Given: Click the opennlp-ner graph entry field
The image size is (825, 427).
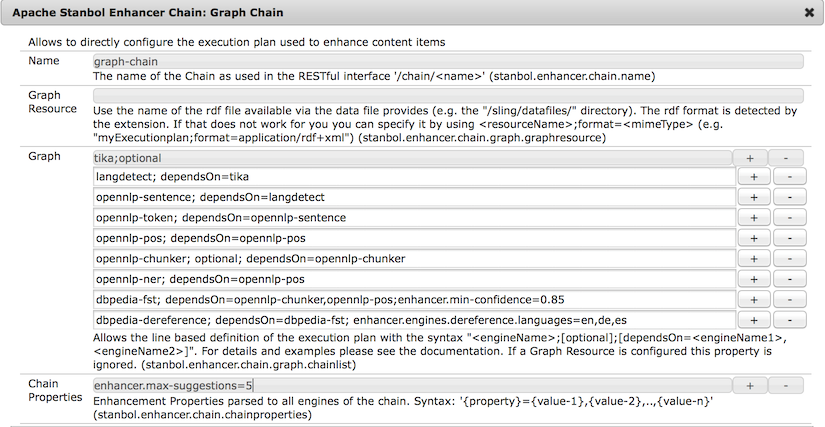Looking at the screenshot, I should [412, 279].
